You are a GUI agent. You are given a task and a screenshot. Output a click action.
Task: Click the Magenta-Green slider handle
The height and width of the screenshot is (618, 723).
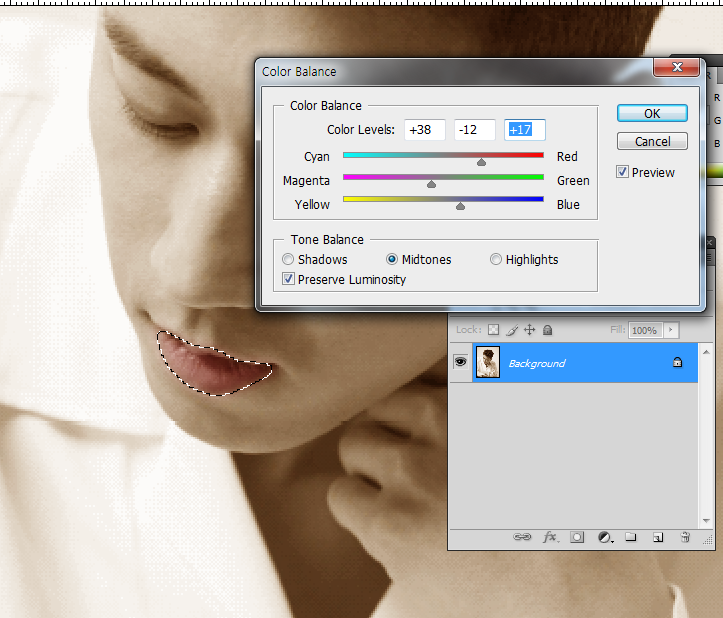click(x=431, y=184)
